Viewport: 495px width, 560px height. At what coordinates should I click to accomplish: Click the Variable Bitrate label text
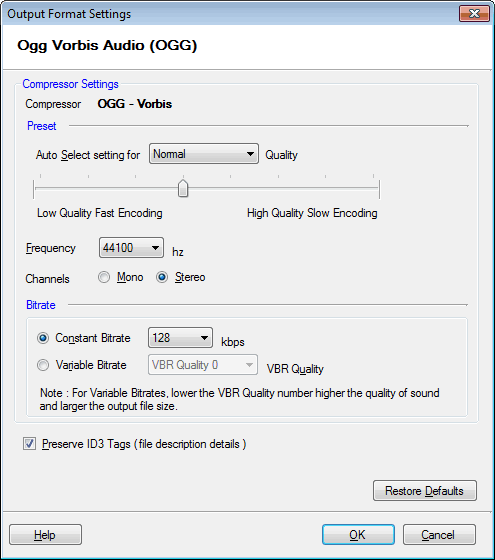pyautogui.click(x=91, y=365)
